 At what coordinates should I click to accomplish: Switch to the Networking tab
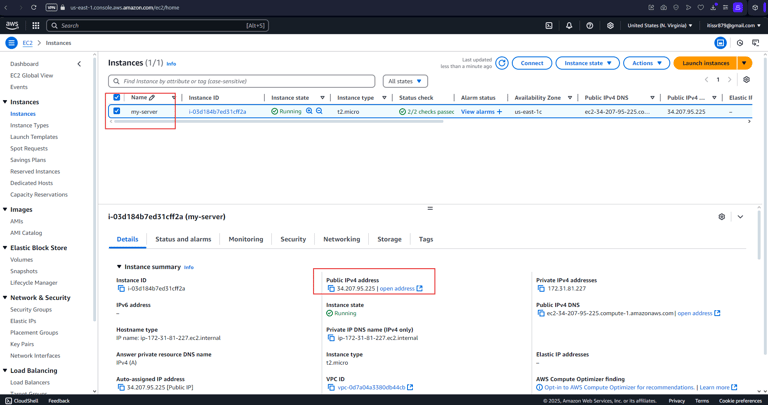pos(341,239)
